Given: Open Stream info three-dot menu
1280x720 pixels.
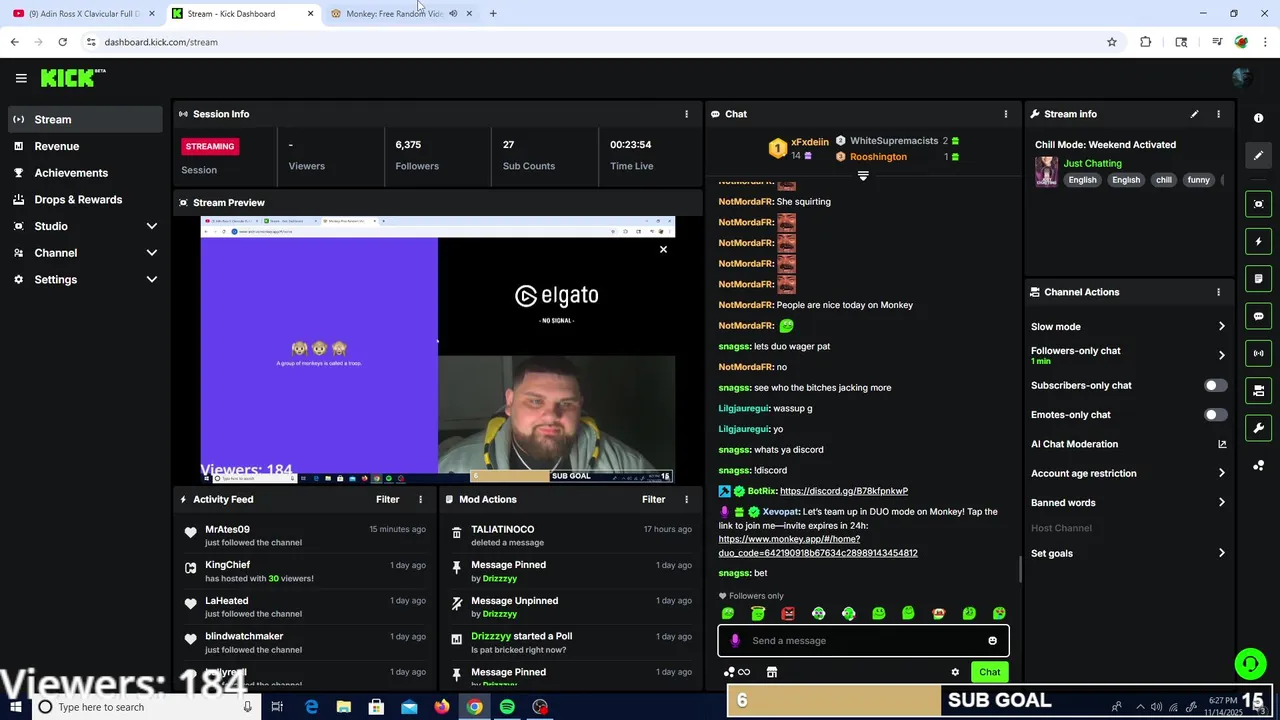Looking at the screenshot, I should coord(1218,114).
